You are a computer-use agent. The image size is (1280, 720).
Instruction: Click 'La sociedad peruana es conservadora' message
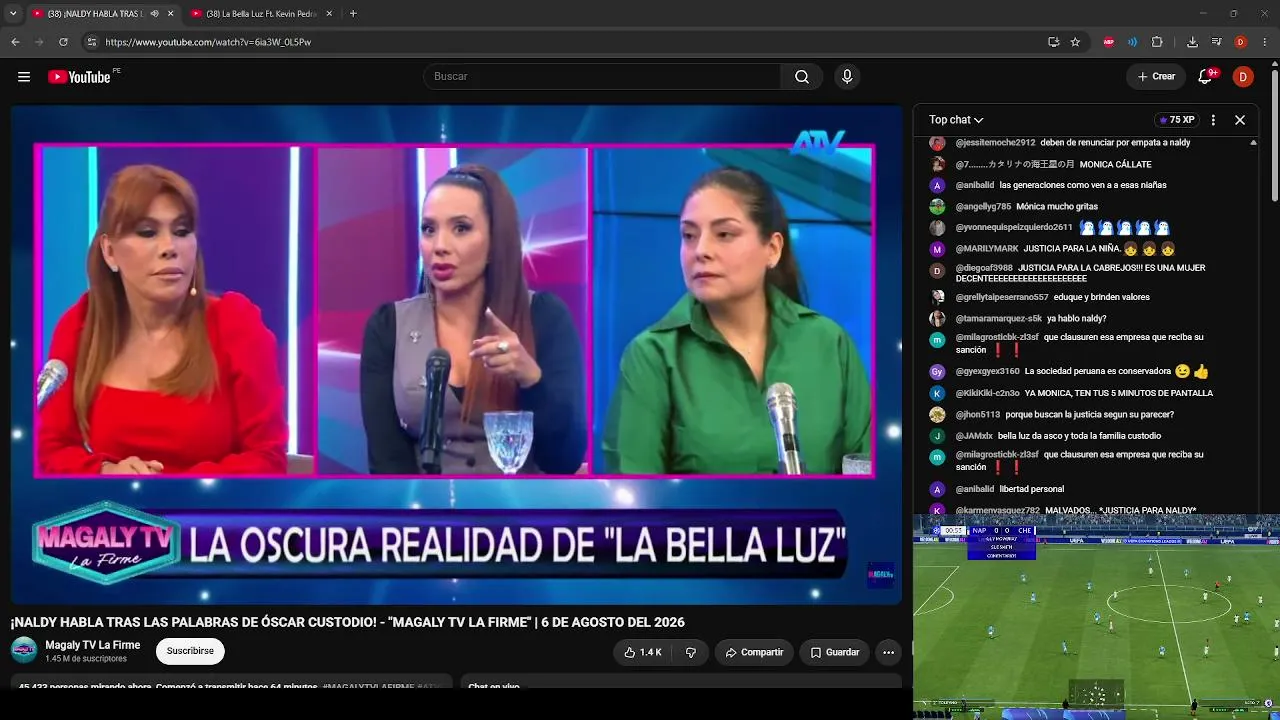(x=1098, y=371)
